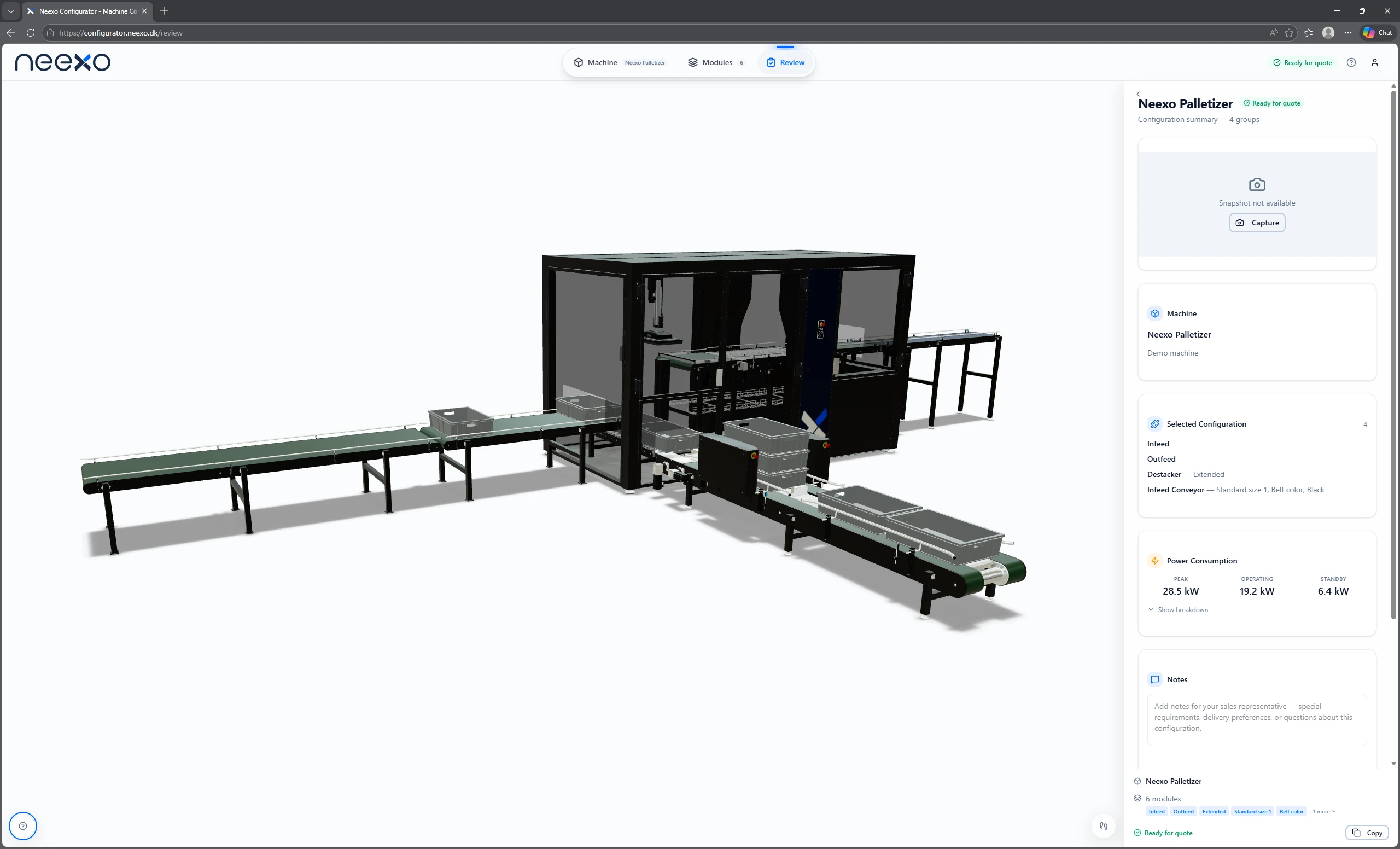Expand Show breakdown for power consumption

(x=1178, y=610)
